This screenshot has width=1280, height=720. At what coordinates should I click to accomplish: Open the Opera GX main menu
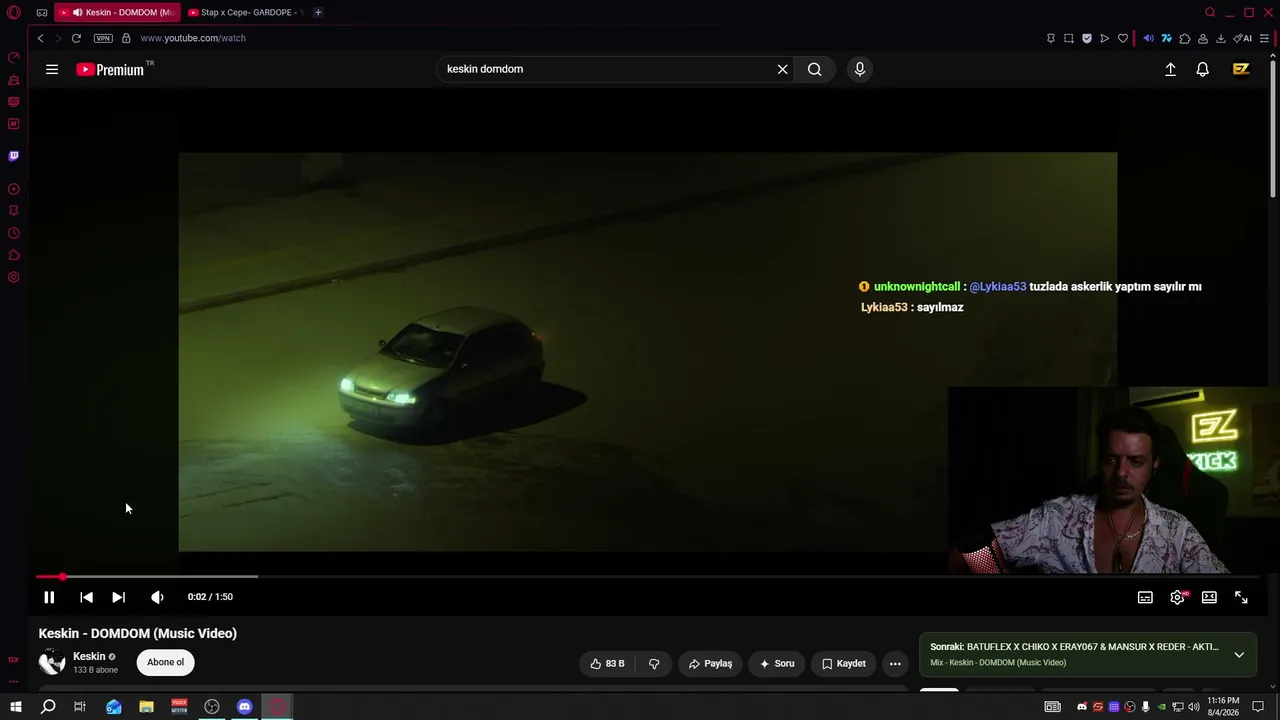[14, 13]
